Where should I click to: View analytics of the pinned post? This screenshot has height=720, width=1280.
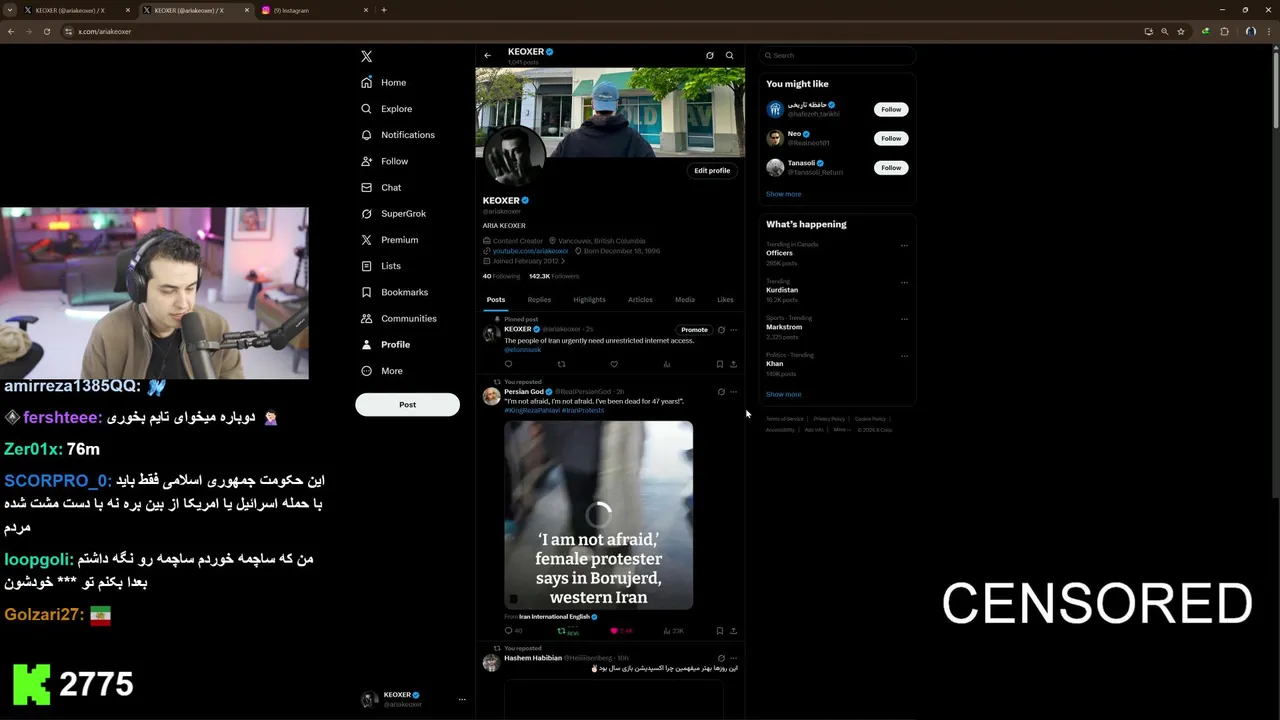pyautogui.click(x=667, y=364)
